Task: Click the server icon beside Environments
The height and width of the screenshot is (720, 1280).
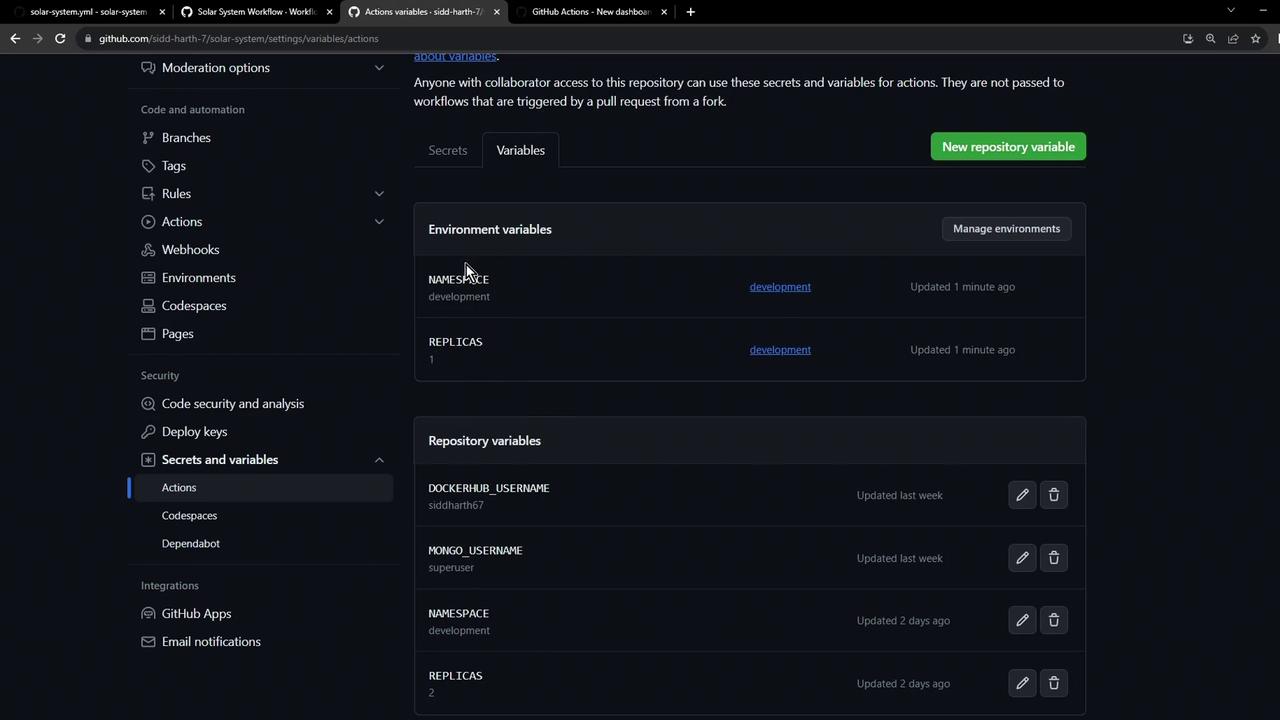Action: 148,278
